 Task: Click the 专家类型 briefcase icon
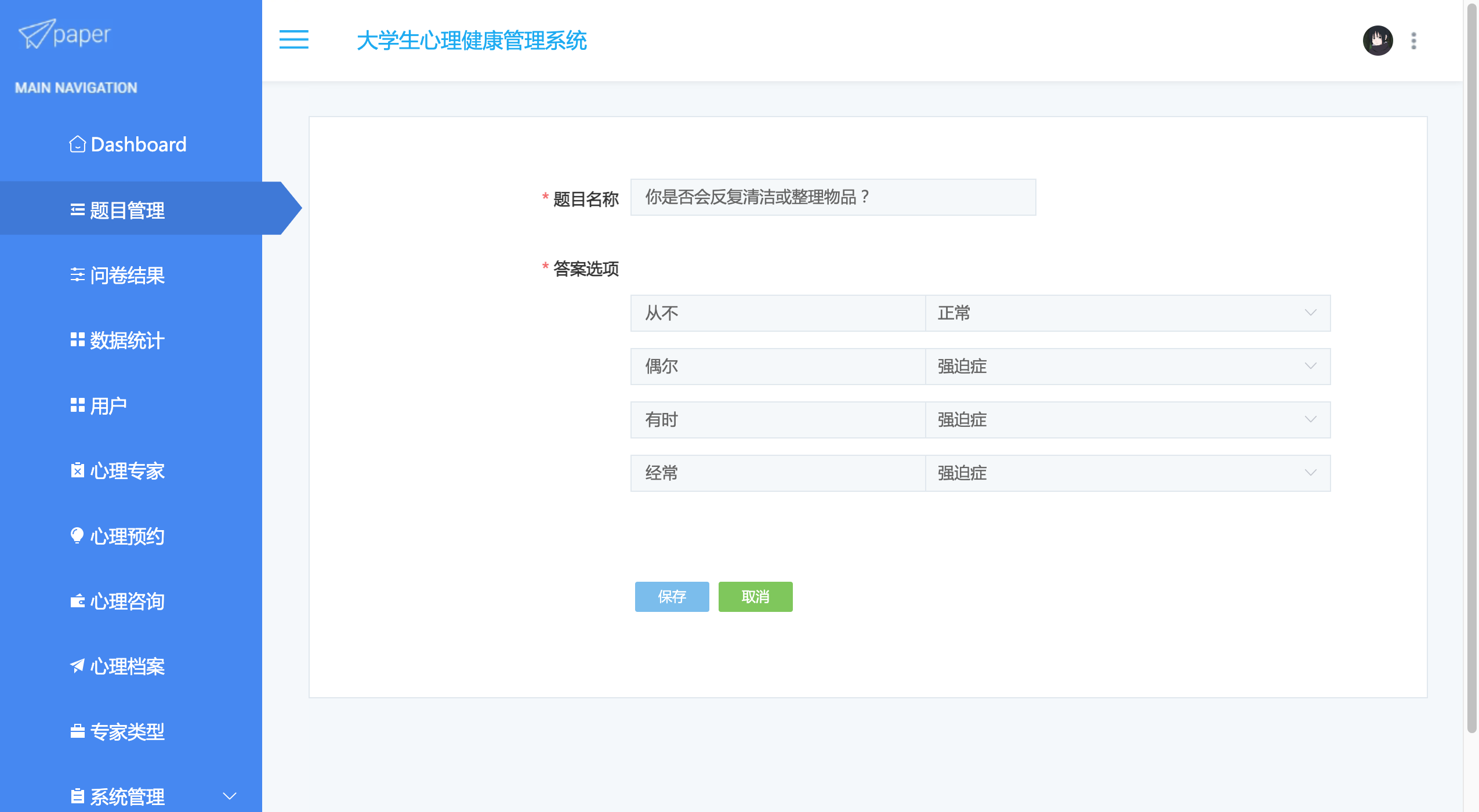[77, 731]
